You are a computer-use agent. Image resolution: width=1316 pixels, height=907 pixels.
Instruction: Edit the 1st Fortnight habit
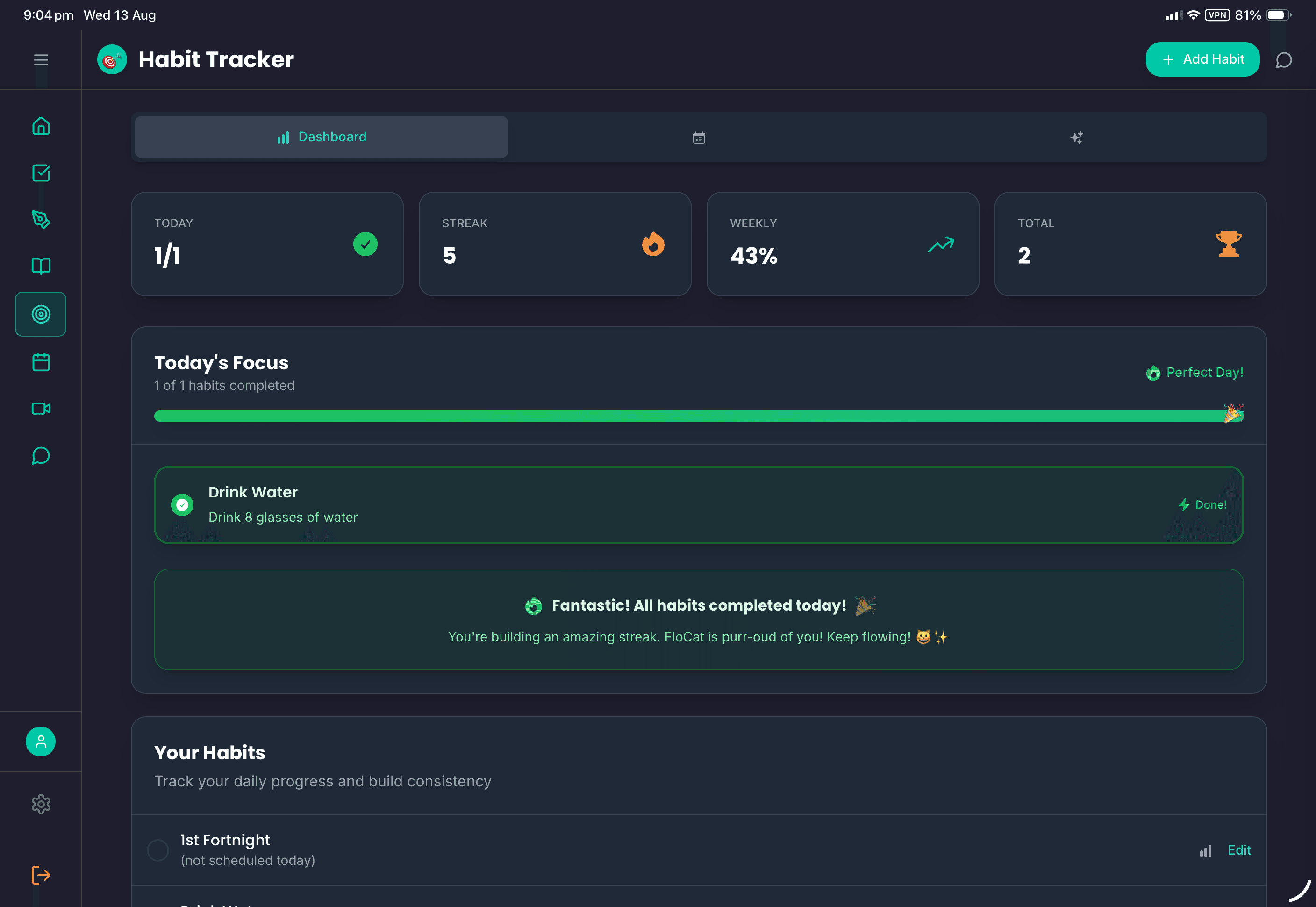coord(1240,850)
